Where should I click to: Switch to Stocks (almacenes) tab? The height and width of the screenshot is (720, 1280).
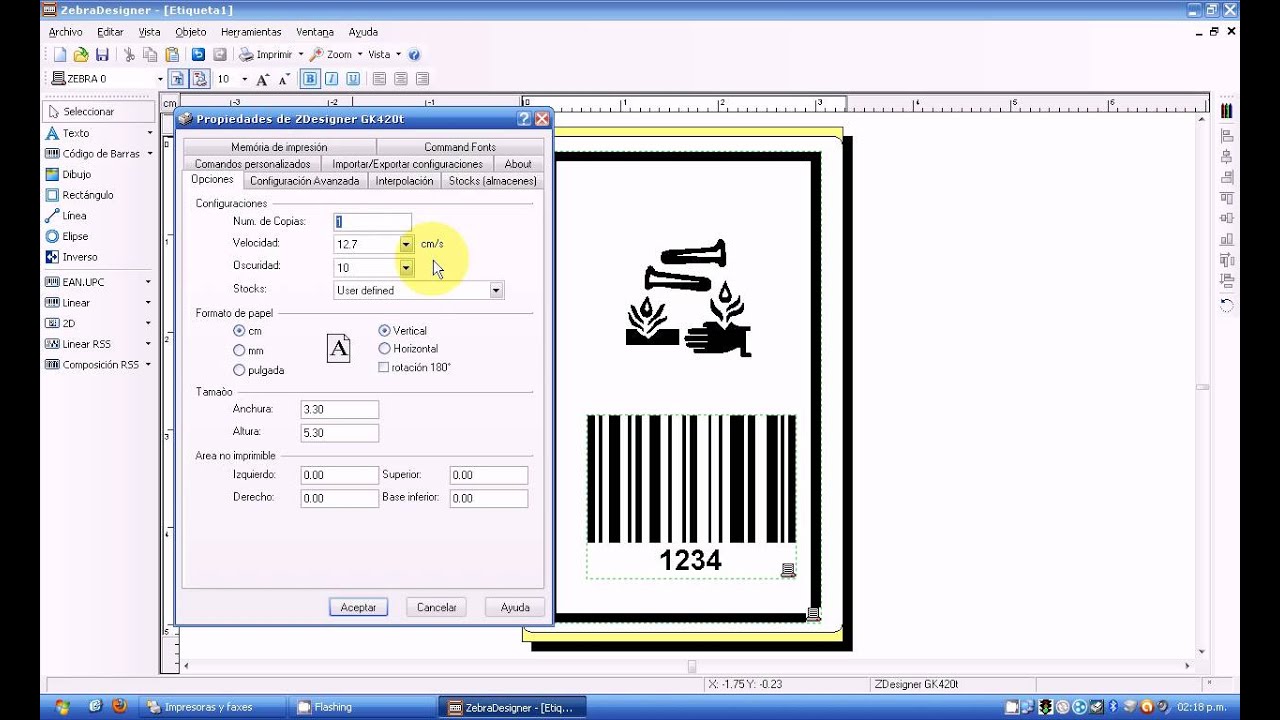492,181
